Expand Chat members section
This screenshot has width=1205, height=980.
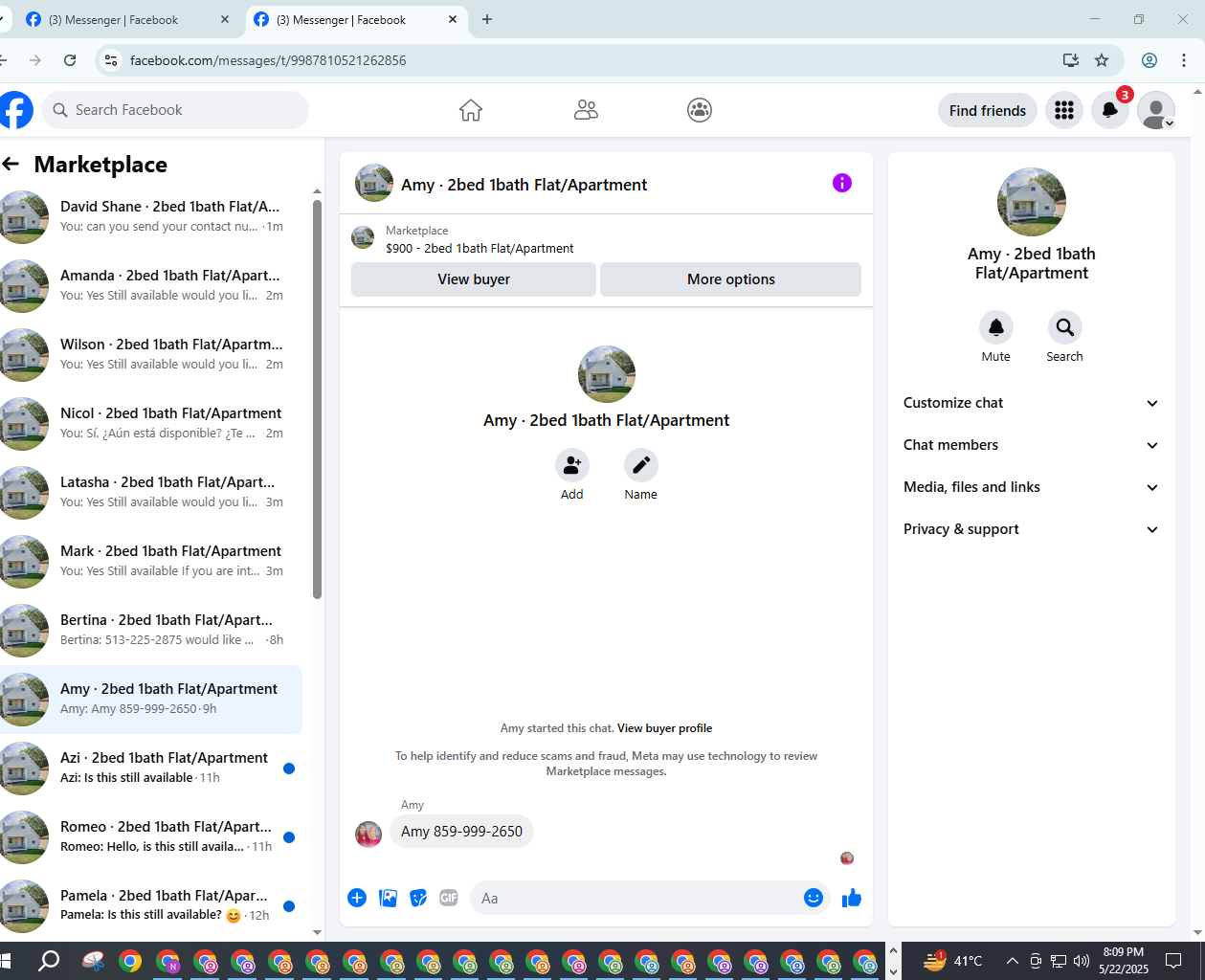(1031, 445)
